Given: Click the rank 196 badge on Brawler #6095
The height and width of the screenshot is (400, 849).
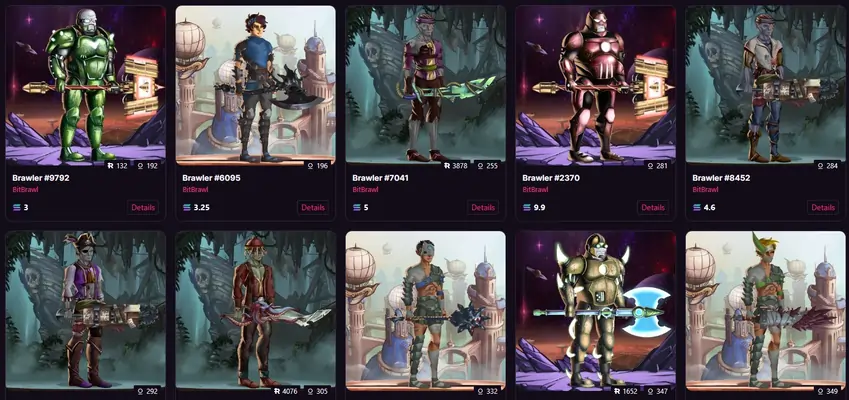Looking at the screenshot, I should coord(318,166).
